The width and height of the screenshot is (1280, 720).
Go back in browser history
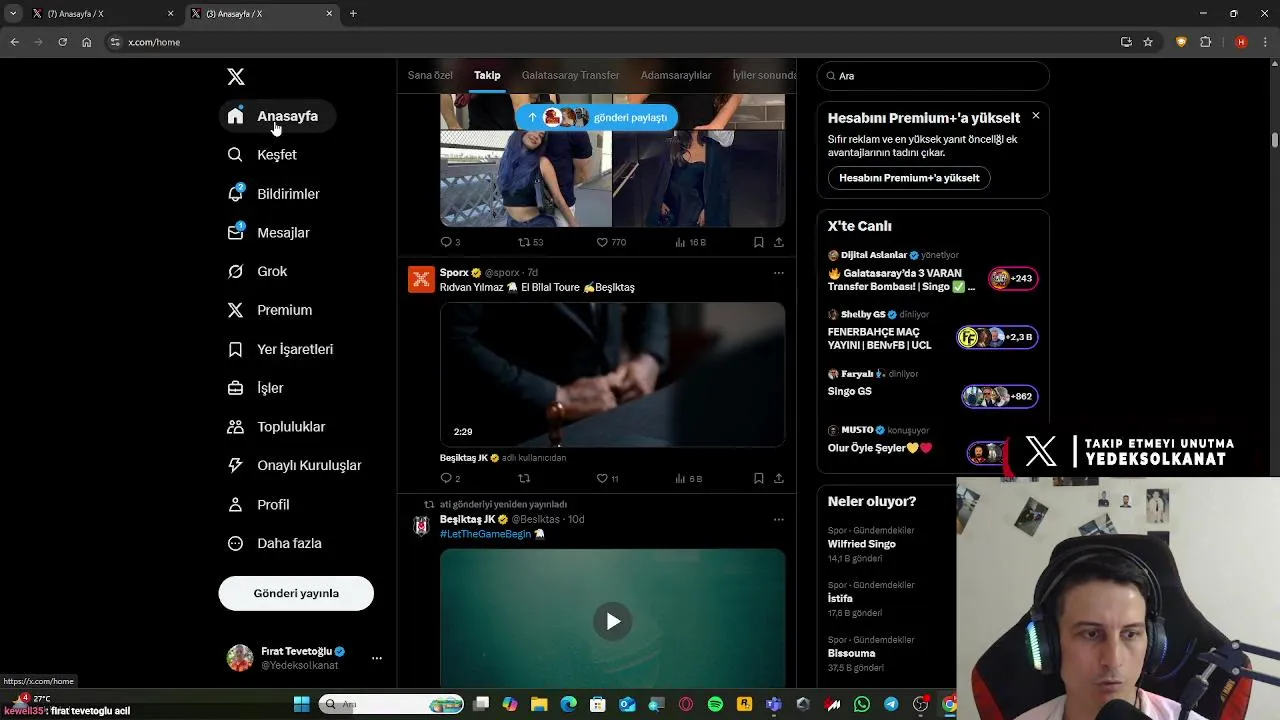tap(14, 42)
